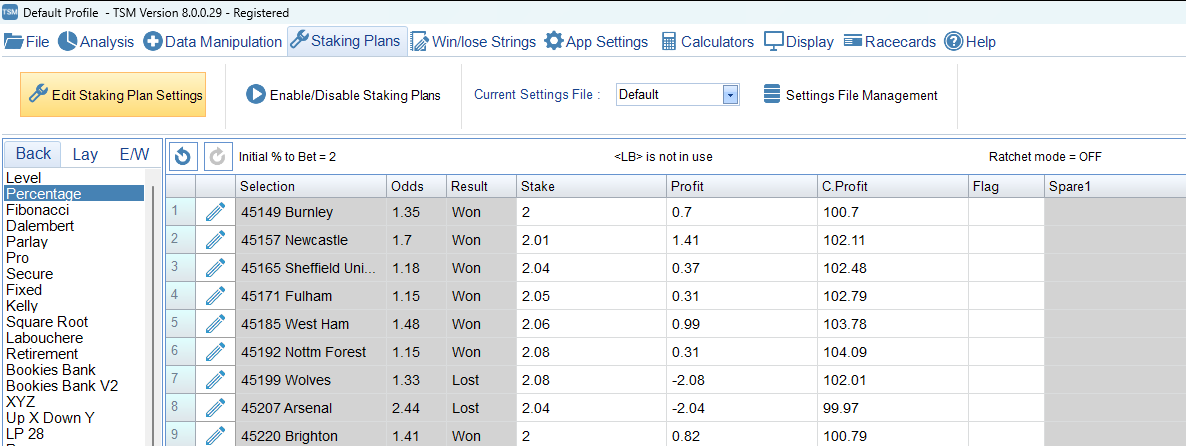1186x446 pixels.
Task: Open the Data Manipulation menu
Action: coord(212,42)
